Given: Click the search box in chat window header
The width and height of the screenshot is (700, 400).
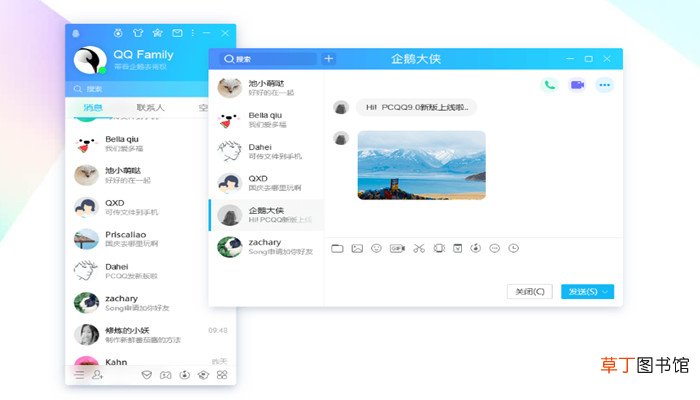Looking at the screenshot, I should coord(267,58).
